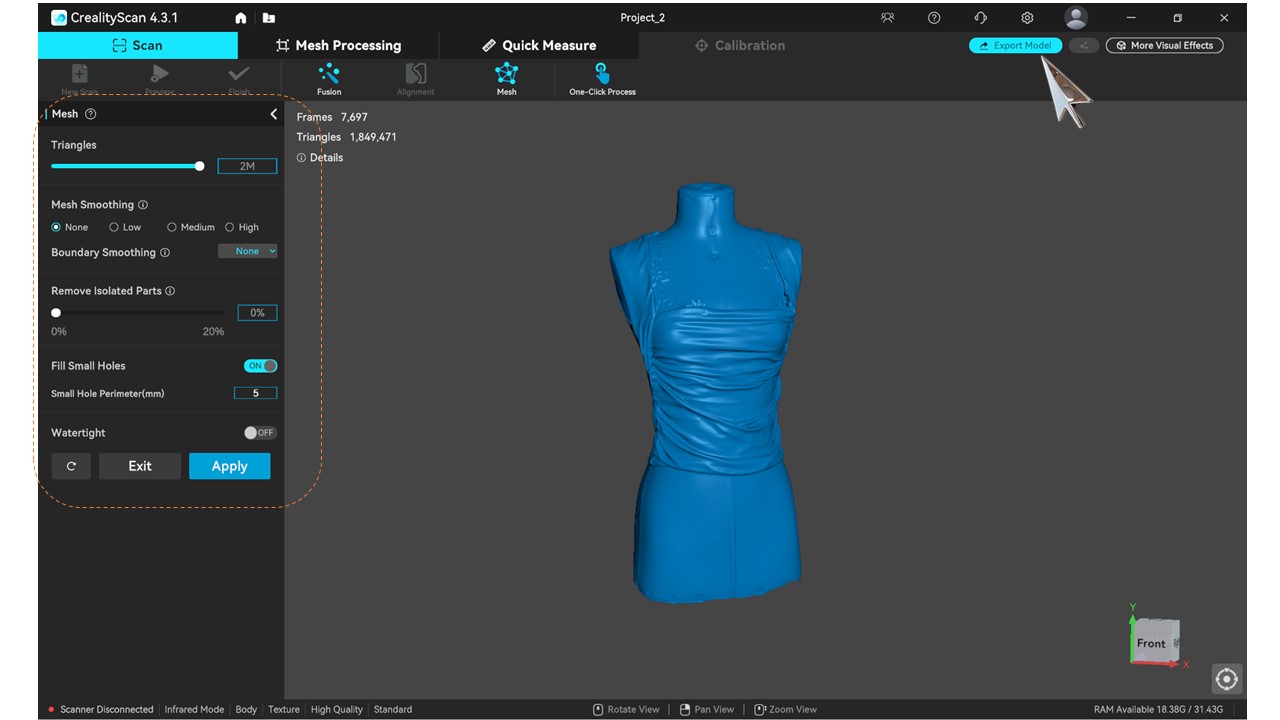This screenshot has width=1280, height=720.
Task: Open the help question mark icon
Action: [934, 18]
